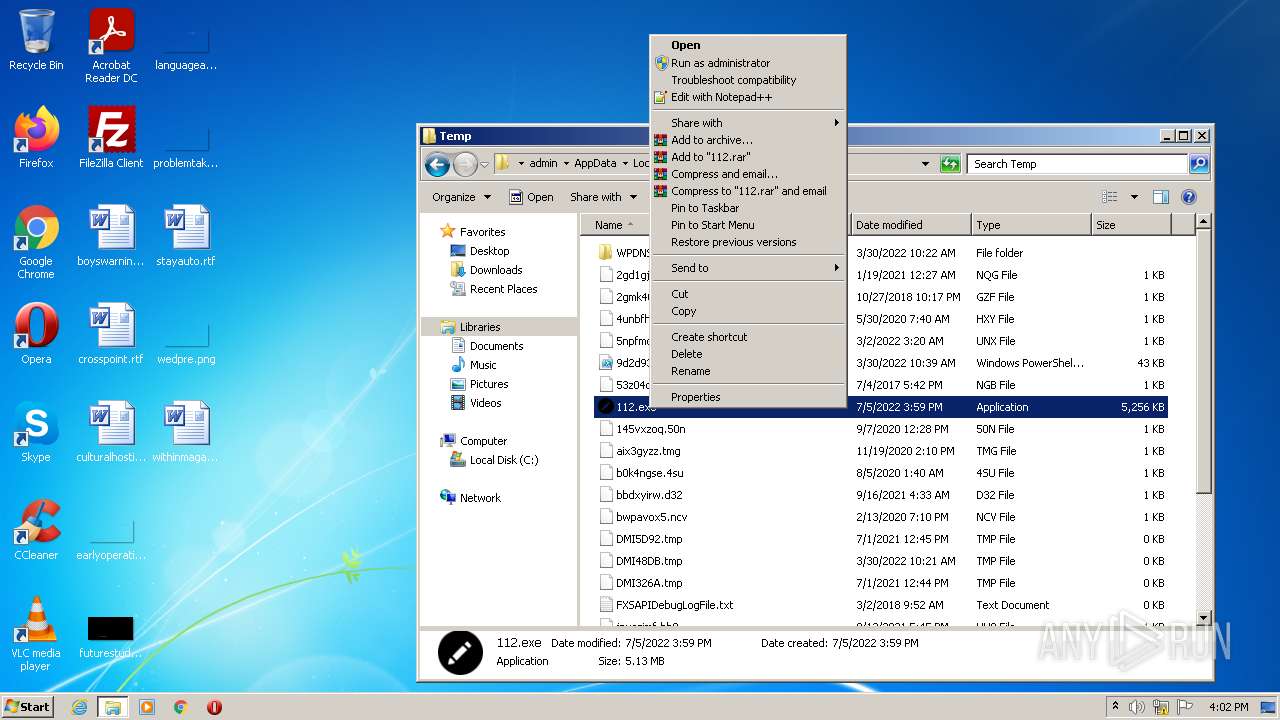The width and height of the screenshot is (1280, 720).
Task: Open Share with toolbar dropdown
Action: click(603, 197)
